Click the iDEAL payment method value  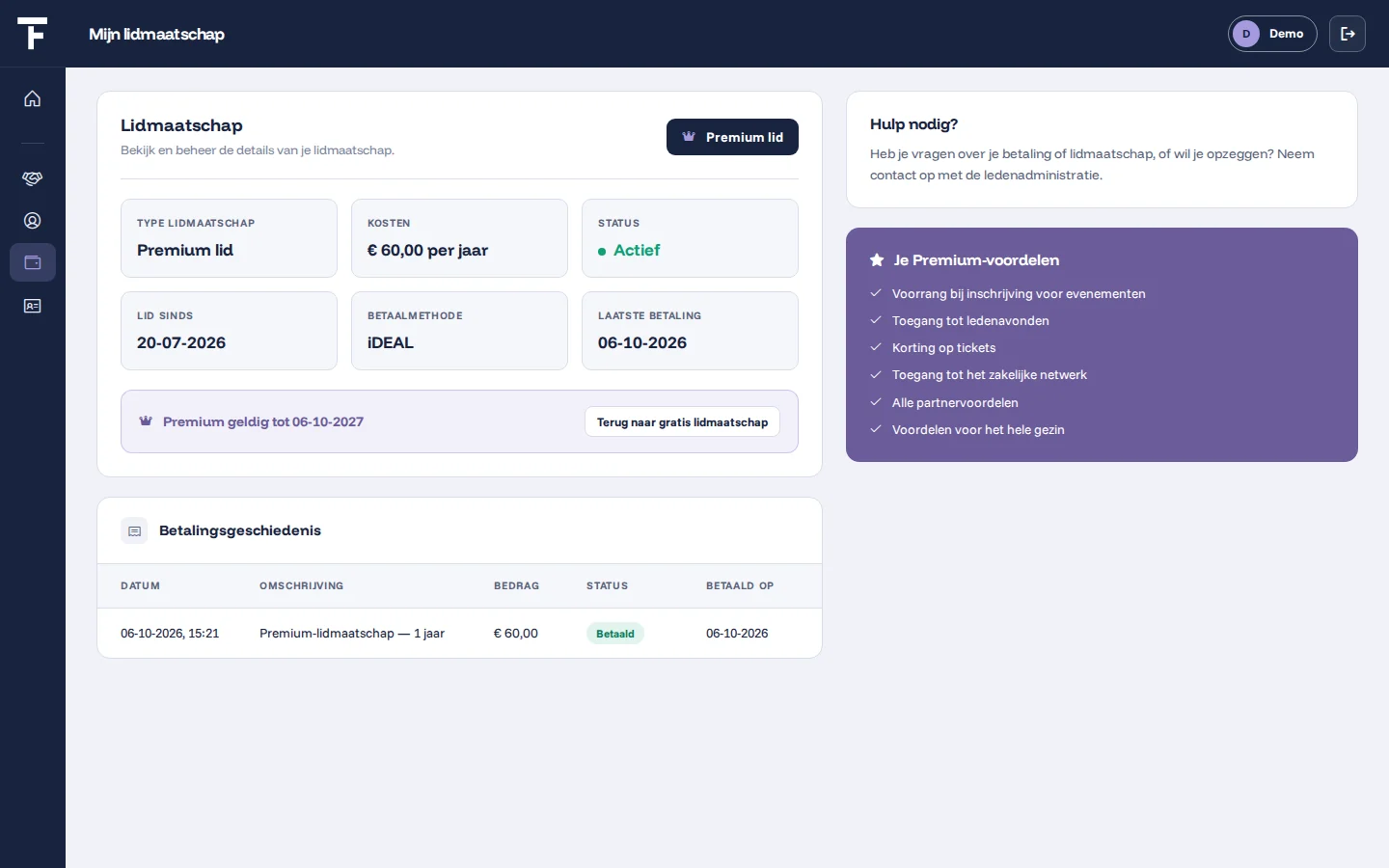(x=391, y=343)
